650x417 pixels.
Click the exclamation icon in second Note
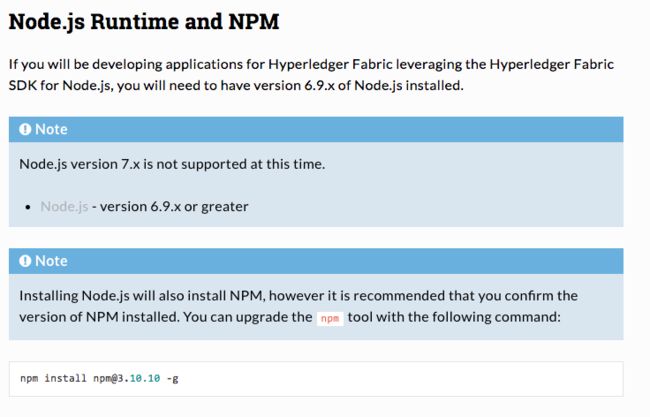[x=25, y=261]
